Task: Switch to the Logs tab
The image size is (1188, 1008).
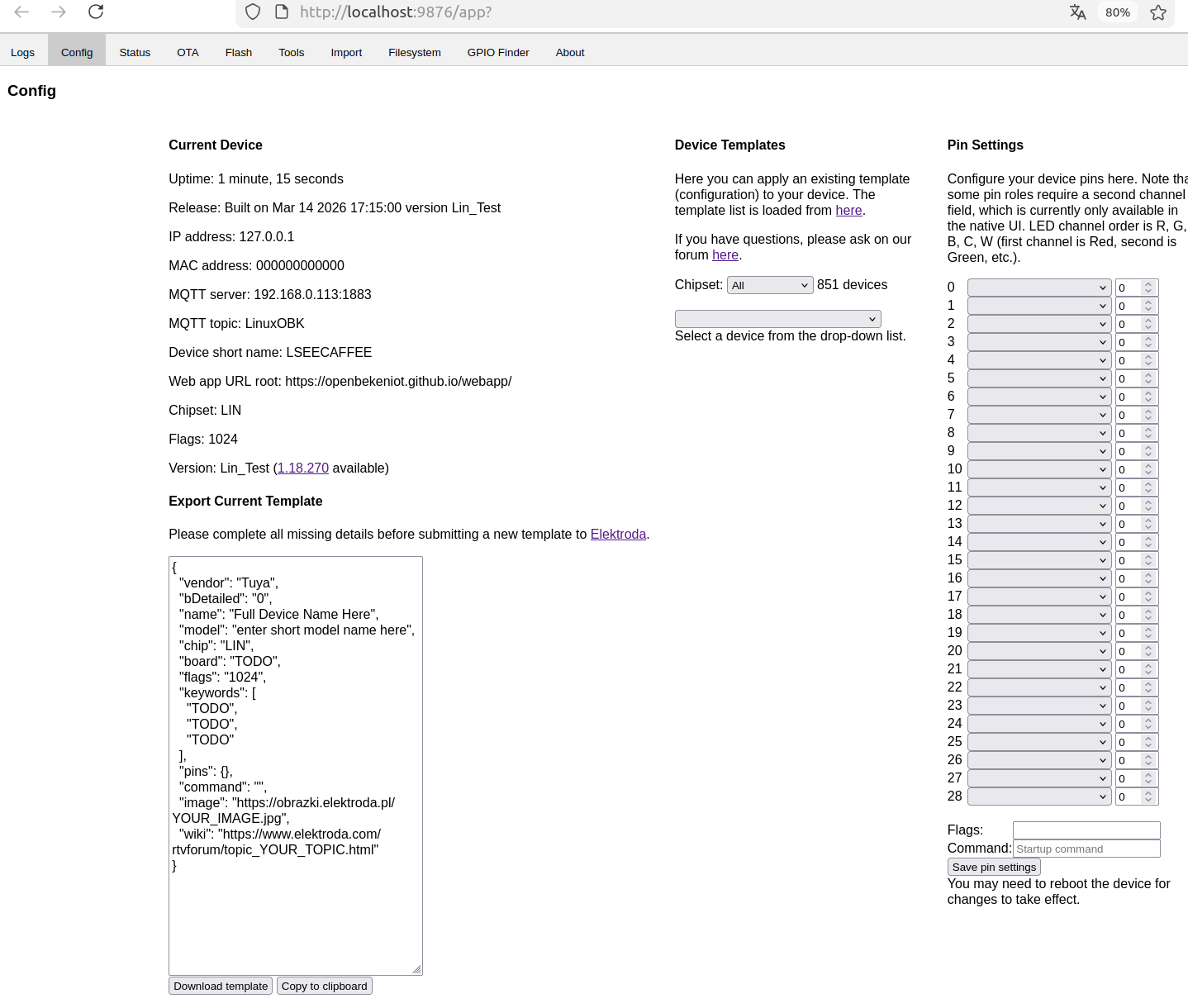Action: [23, 52]
